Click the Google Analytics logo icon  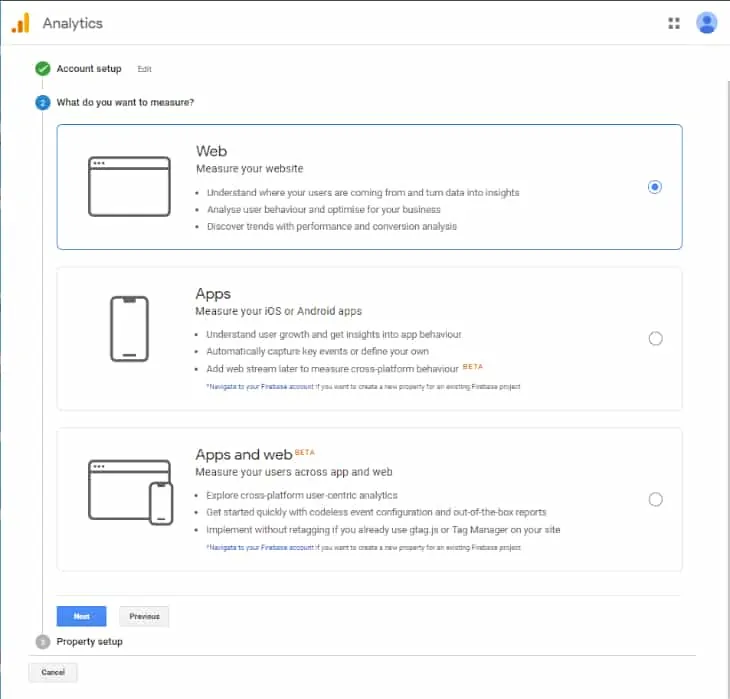pos(20,23)
